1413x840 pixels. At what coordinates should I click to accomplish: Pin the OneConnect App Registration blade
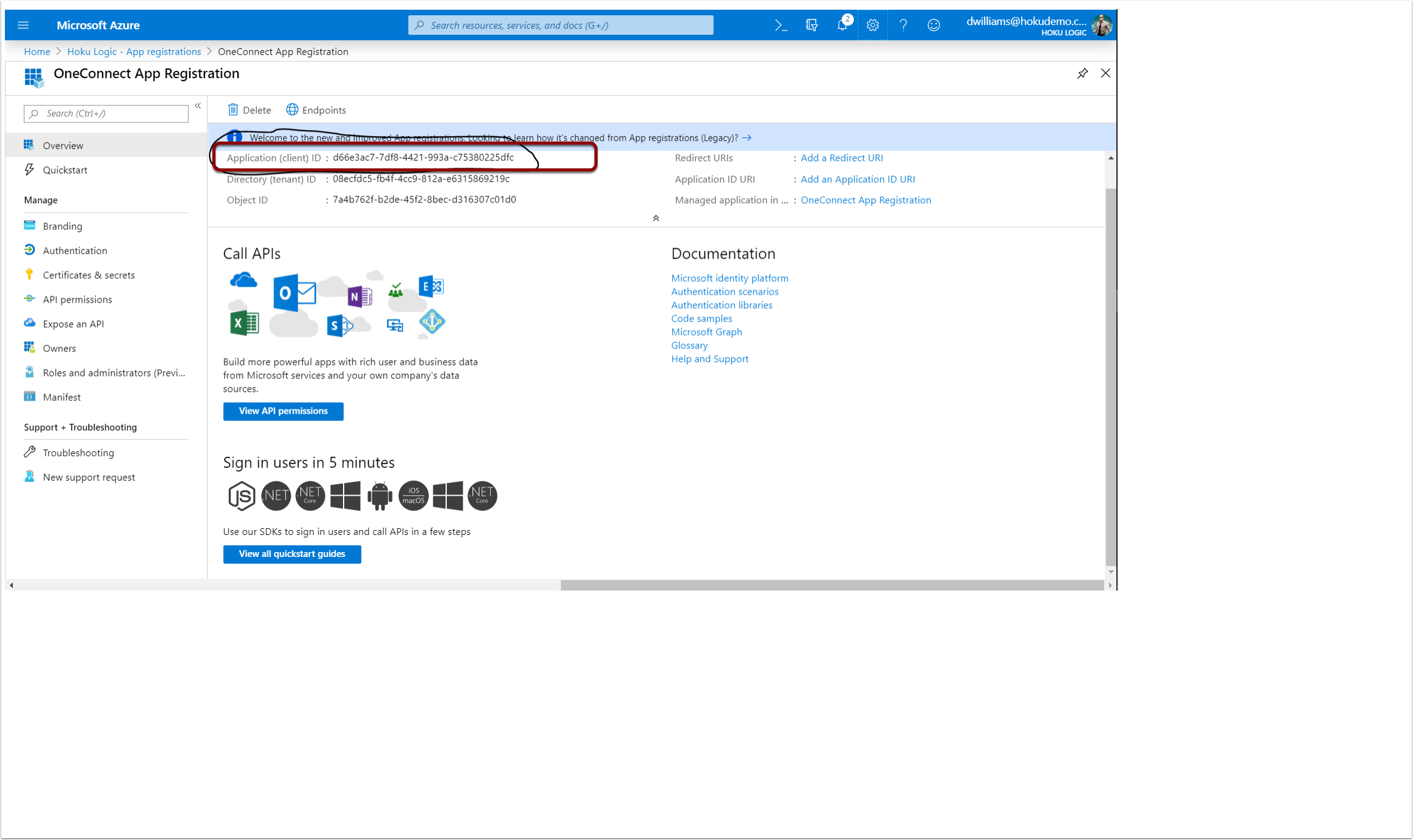(1083, 73)
